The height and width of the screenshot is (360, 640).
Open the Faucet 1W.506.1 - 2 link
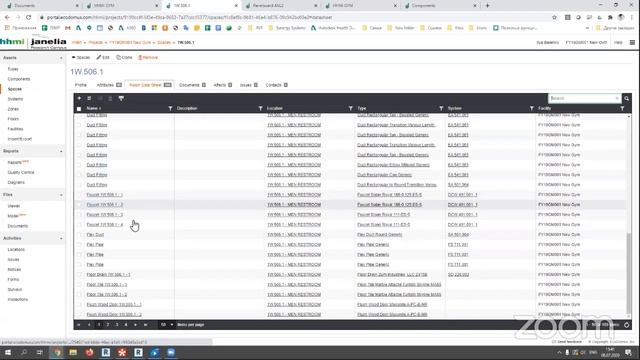point(105,204)
